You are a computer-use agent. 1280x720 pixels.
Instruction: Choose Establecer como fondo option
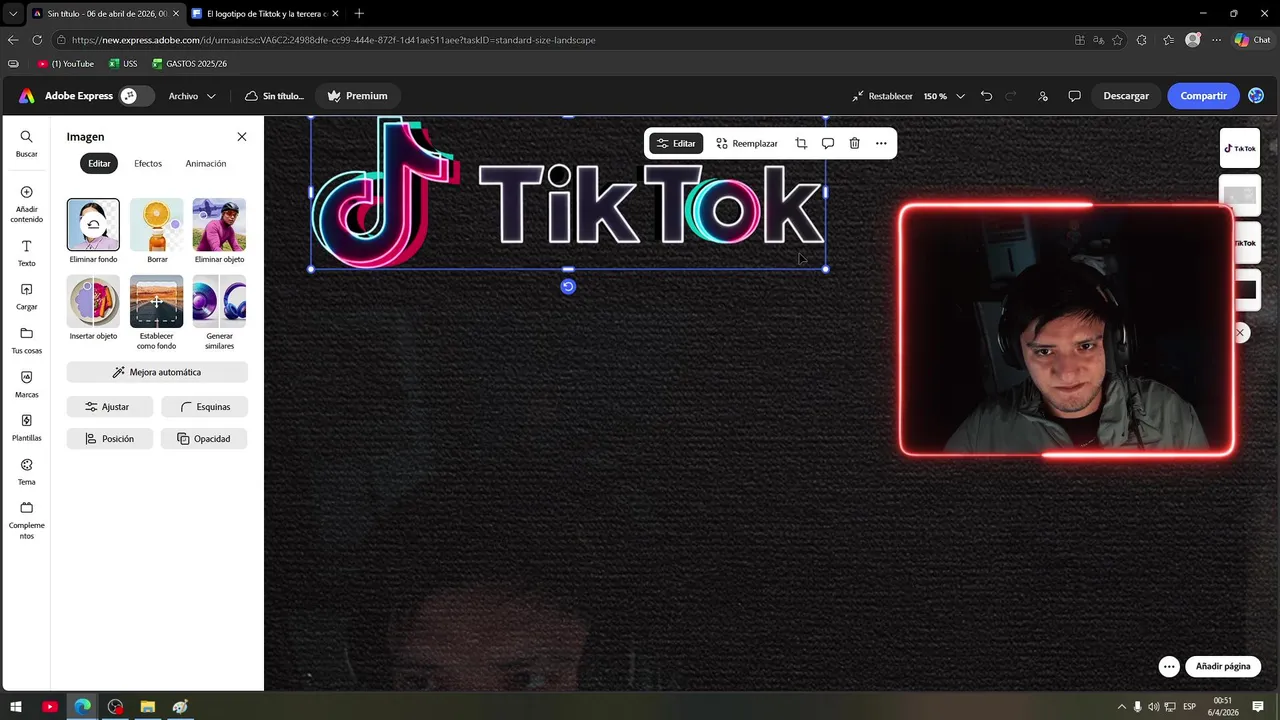tap(157, 313)
